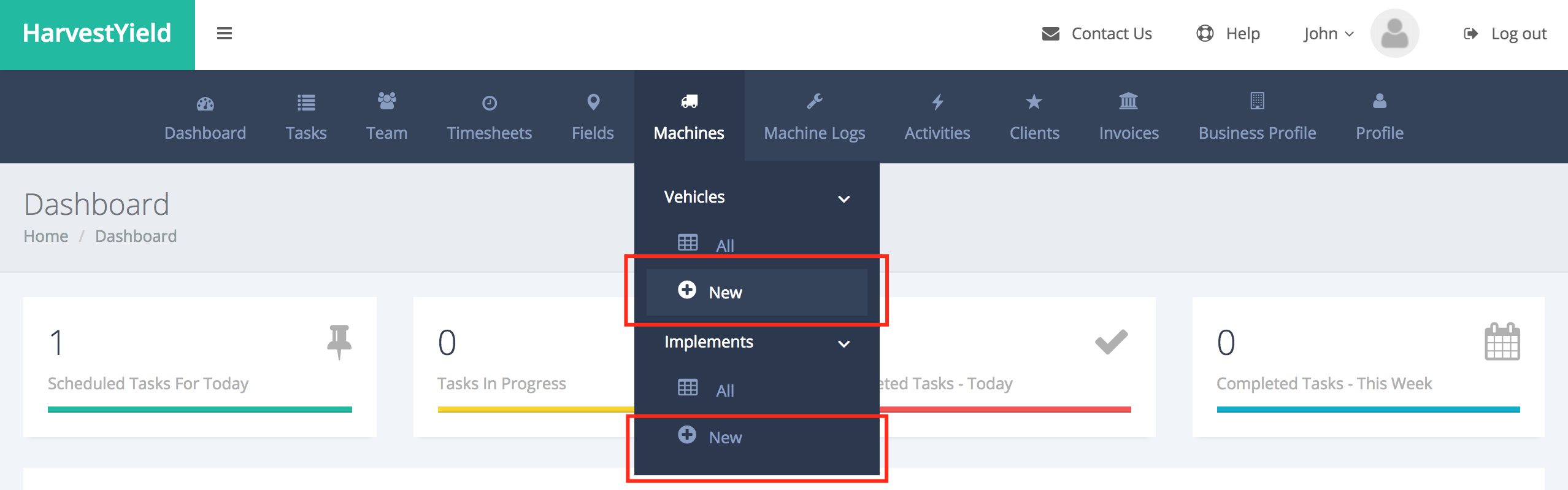Image resolution: width=1568 pixels, height=490 pixels.
Task: Open the Dashboard gauge icon
Action: click(x=205, y=103)
